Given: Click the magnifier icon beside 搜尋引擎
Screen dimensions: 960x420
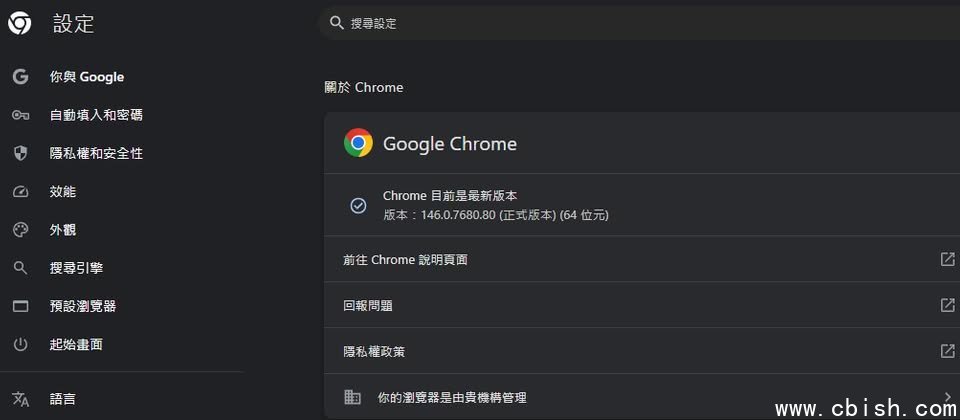Looking at the screenshot, I should (20, 268).
